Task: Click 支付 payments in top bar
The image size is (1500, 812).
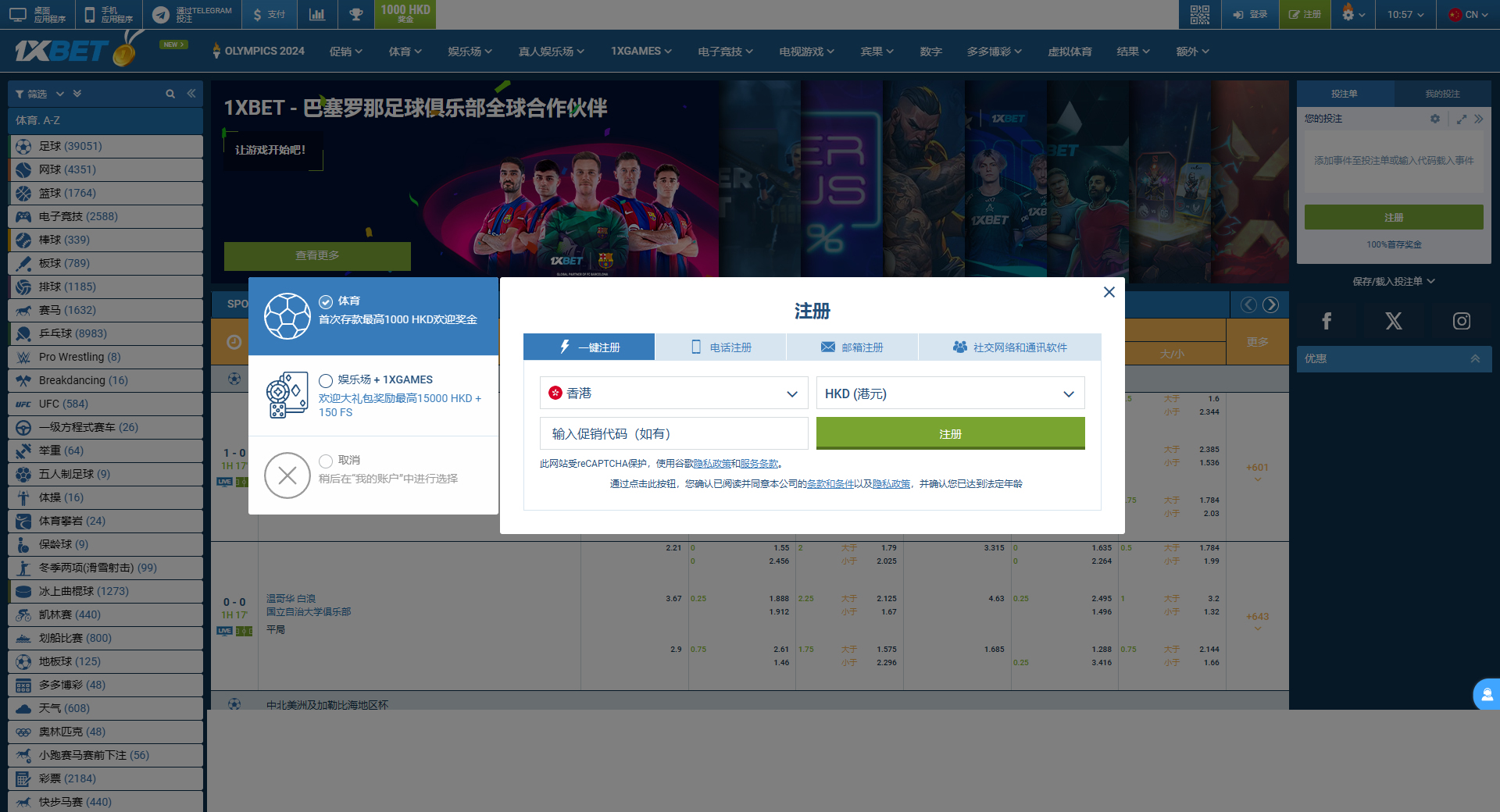Action: pyautogui.click(x=269, y=14)
